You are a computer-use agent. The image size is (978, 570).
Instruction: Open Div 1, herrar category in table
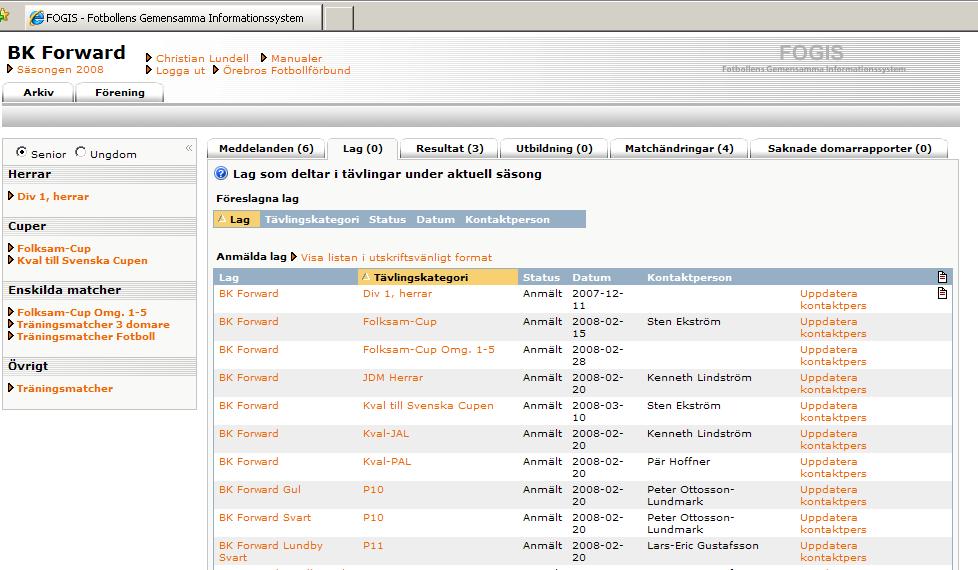pos(397,293)
